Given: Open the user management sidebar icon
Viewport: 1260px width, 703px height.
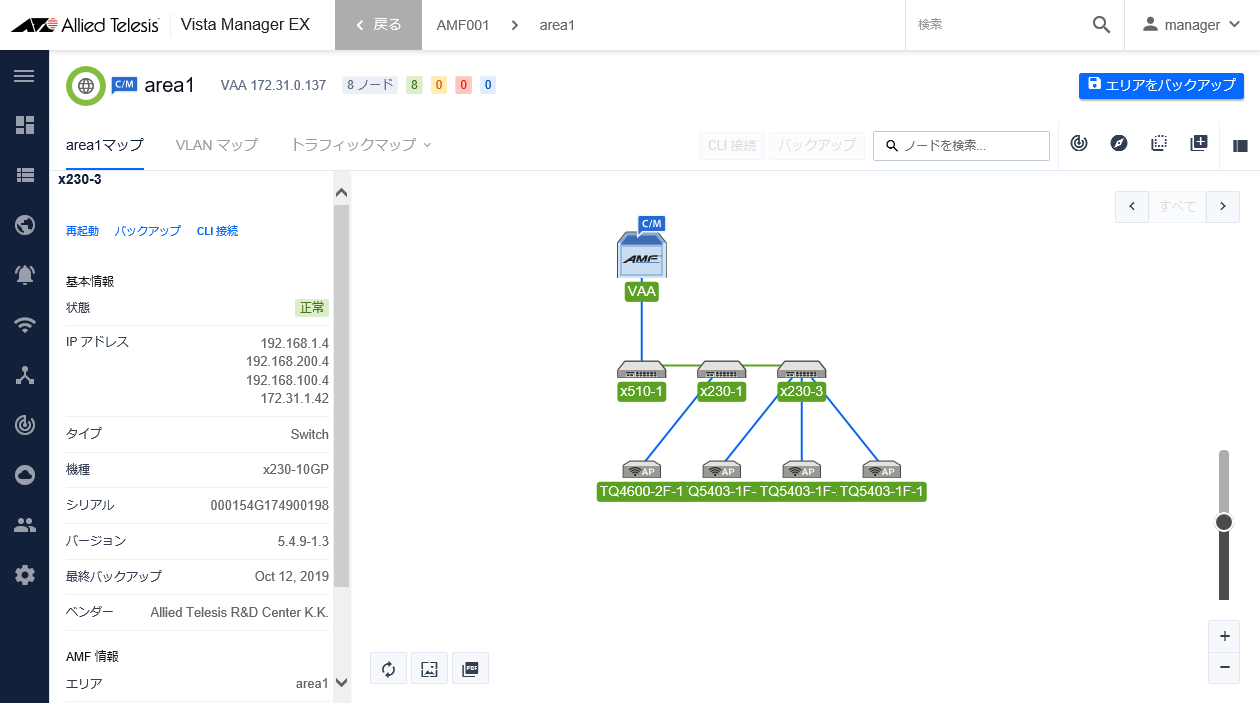Looking at the screenshot, I should (24, 525).
